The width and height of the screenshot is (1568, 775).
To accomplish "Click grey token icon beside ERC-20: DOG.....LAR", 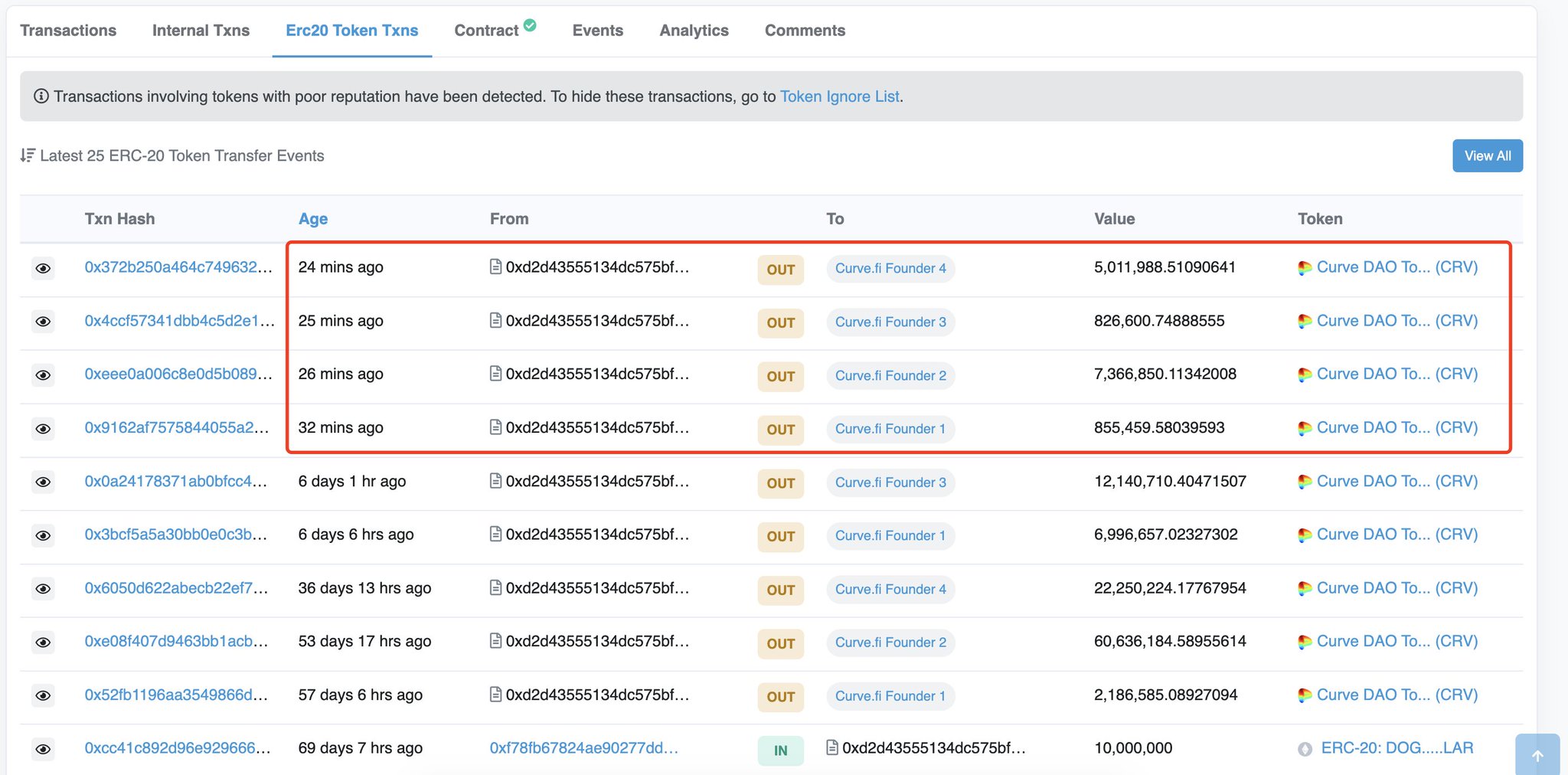I will pos(1305,749).
